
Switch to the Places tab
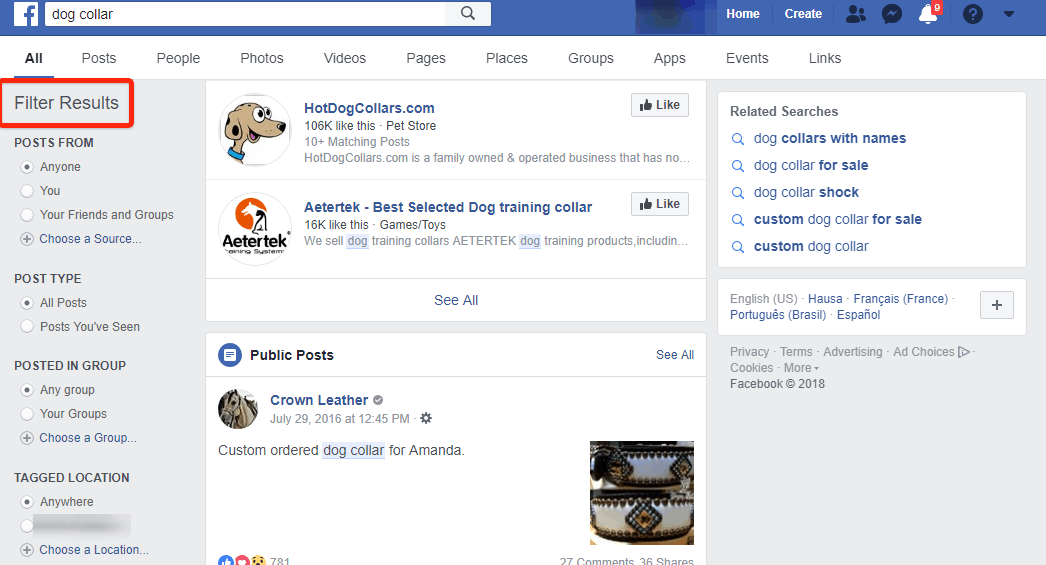506,58
